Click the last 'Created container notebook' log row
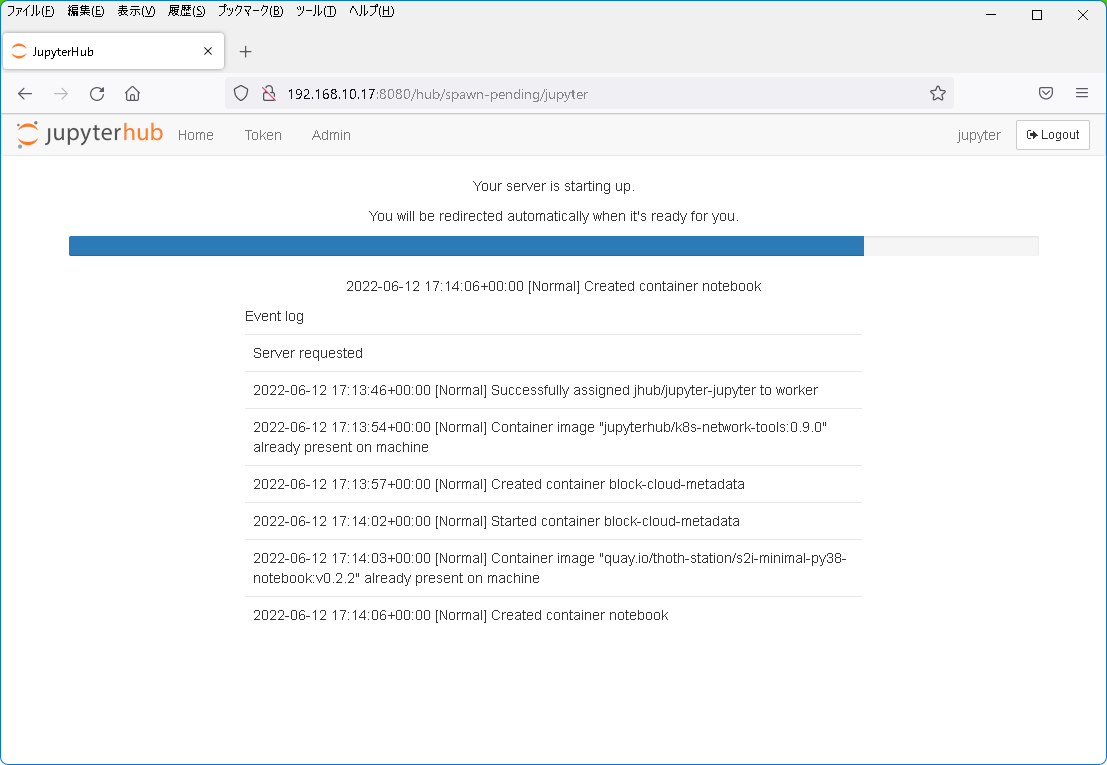1107x765 pixels. [x=554, y=615]
